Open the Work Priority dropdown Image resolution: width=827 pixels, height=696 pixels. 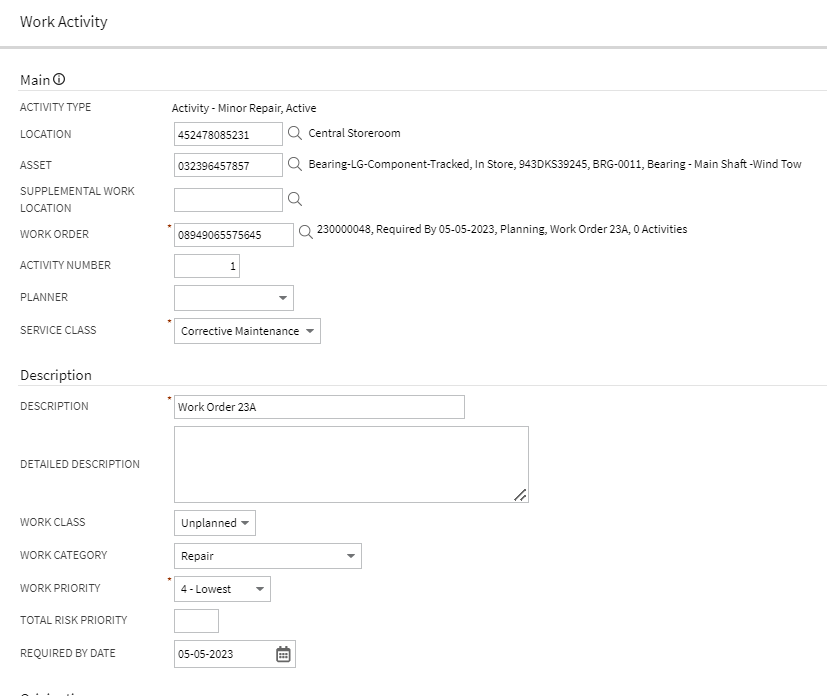[x=222, y=589]
